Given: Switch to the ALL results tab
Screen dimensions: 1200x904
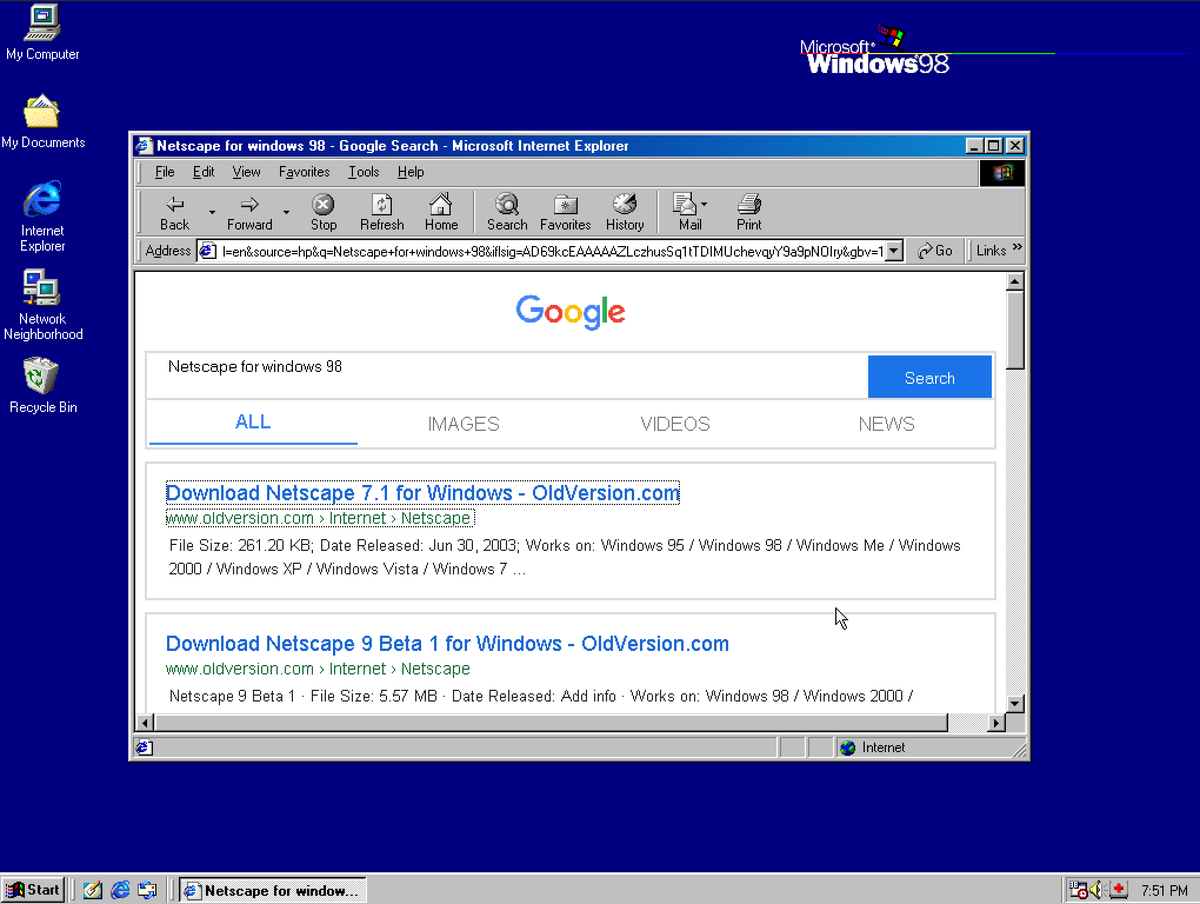Looking at the screenshot, I should click(253, 422).
